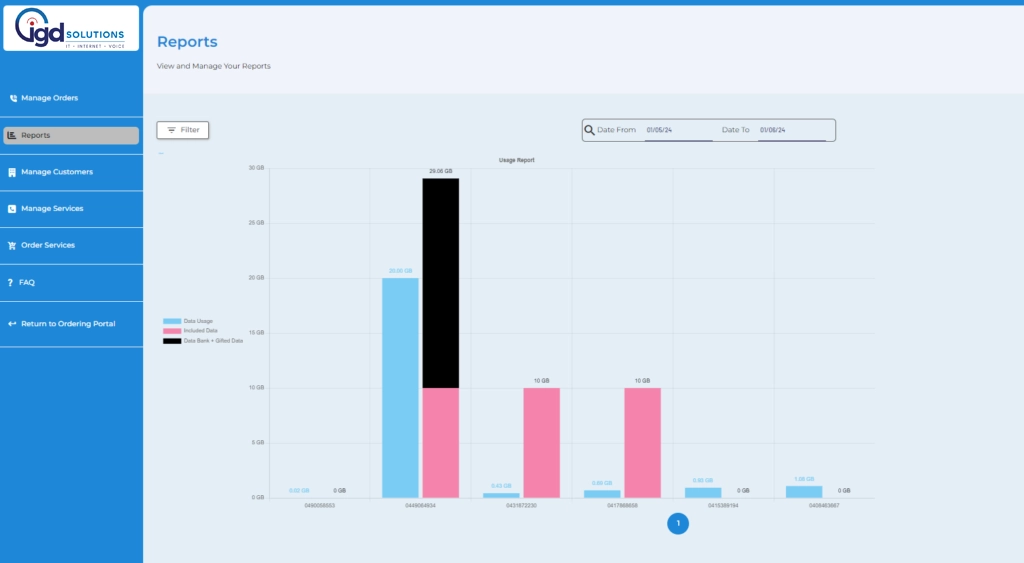The height and width of the screenshot is (563, 1024).
Task: Open the Date From date picker
Action: click(x=677, y=130)
